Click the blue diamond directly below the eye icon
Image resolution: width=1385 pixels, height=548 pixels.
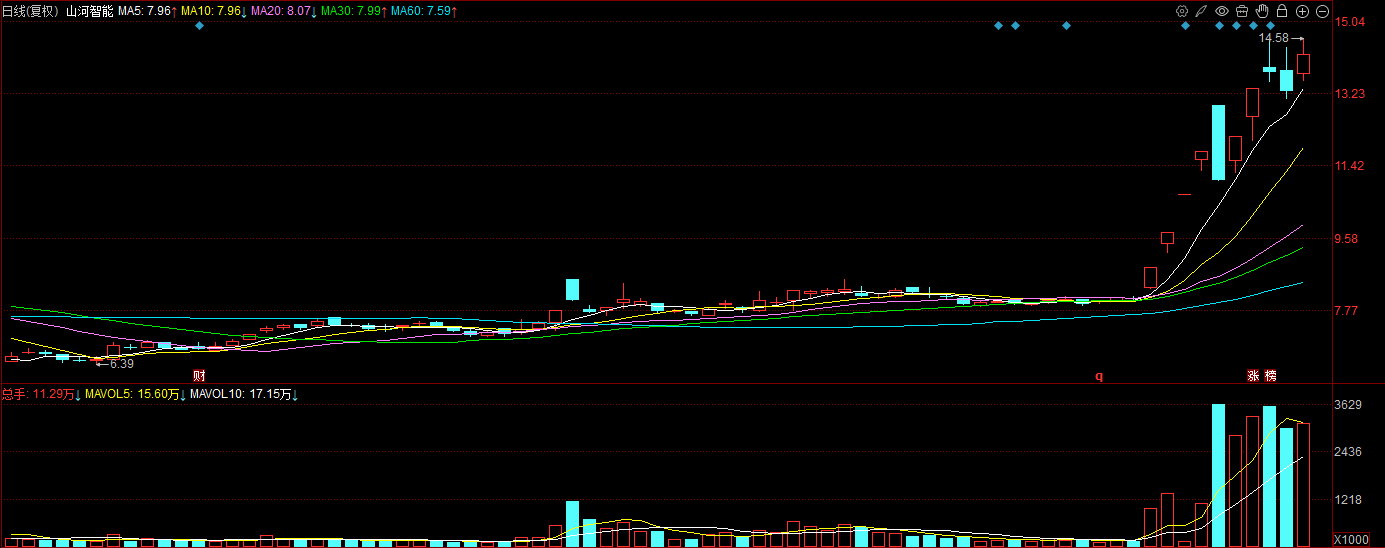(x=1220, y=25)
